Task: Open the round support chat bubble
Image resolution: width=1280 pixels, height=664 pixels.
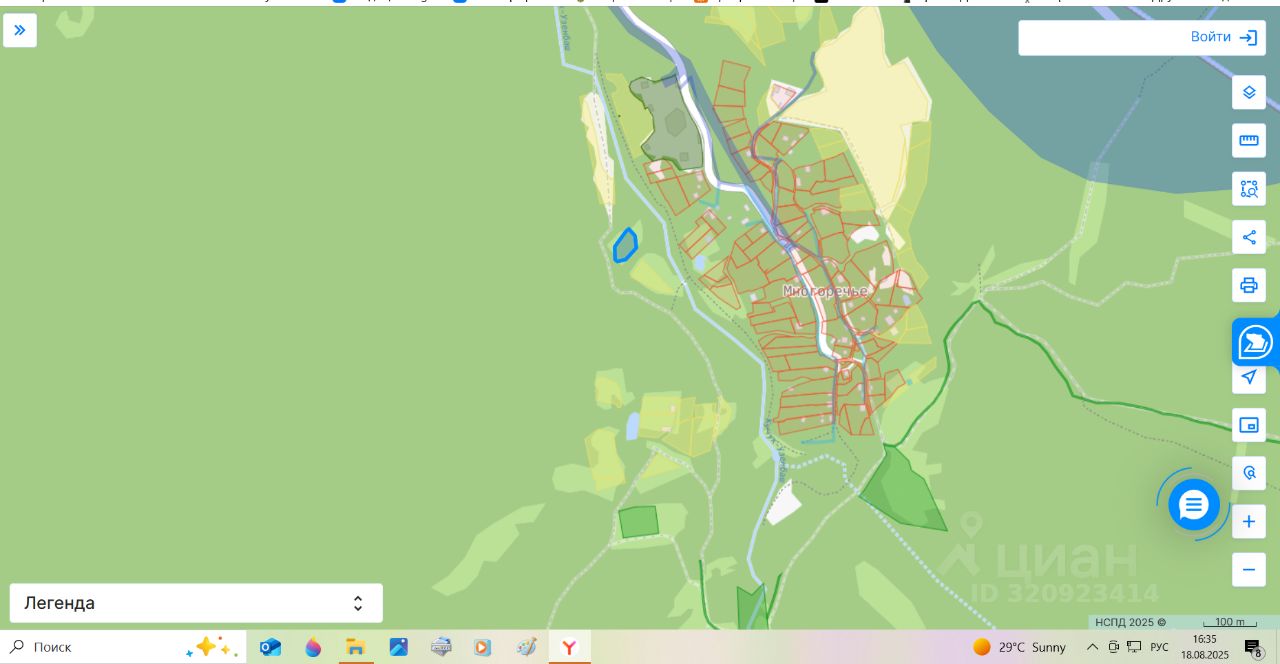Action: (x=1194, y=505)
